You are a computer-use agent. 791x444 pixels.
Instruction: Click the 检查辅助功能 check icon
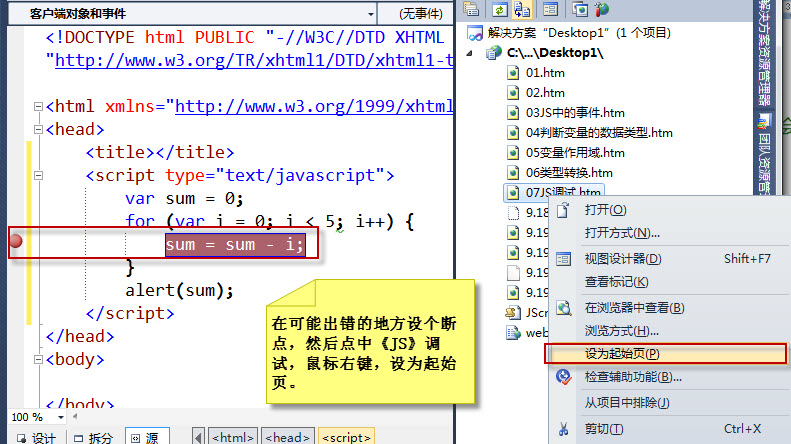563,377
